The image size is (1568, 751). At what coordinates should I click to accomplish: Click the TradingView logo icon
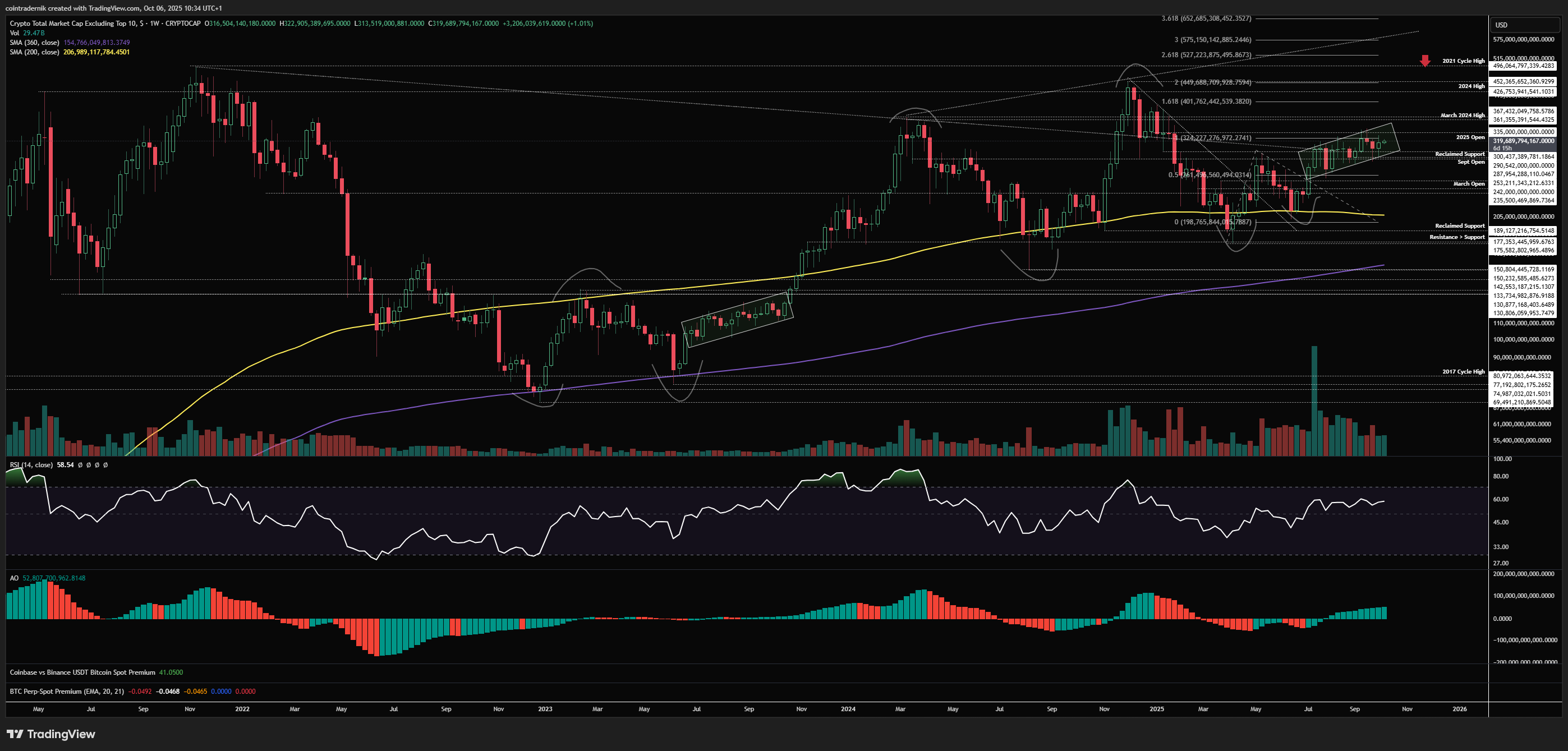coord(15,734)
